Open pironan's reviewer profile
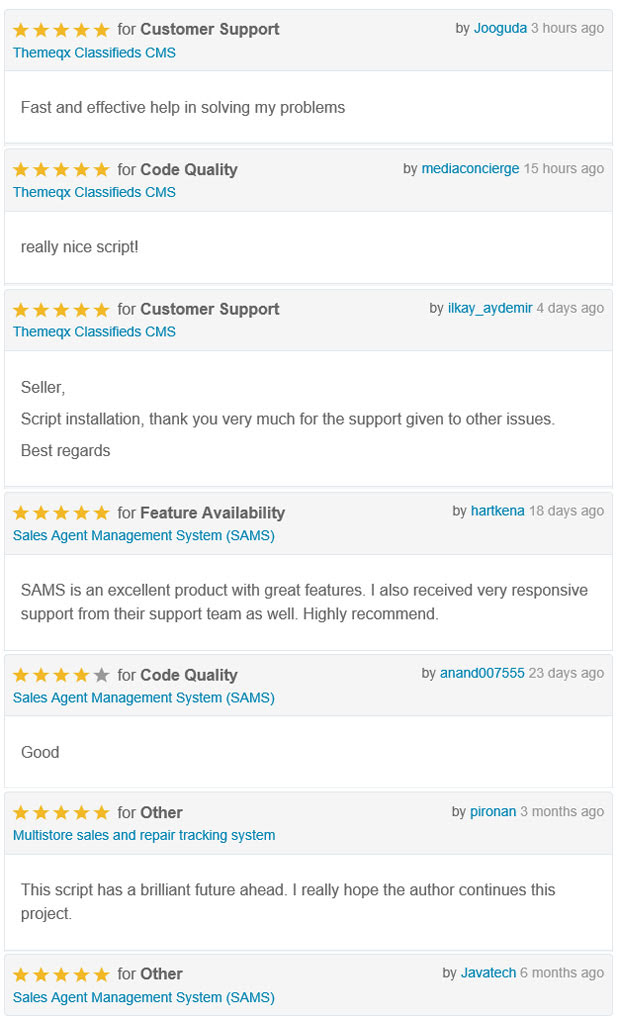The image size is (617, 1020). click(493, 811)
